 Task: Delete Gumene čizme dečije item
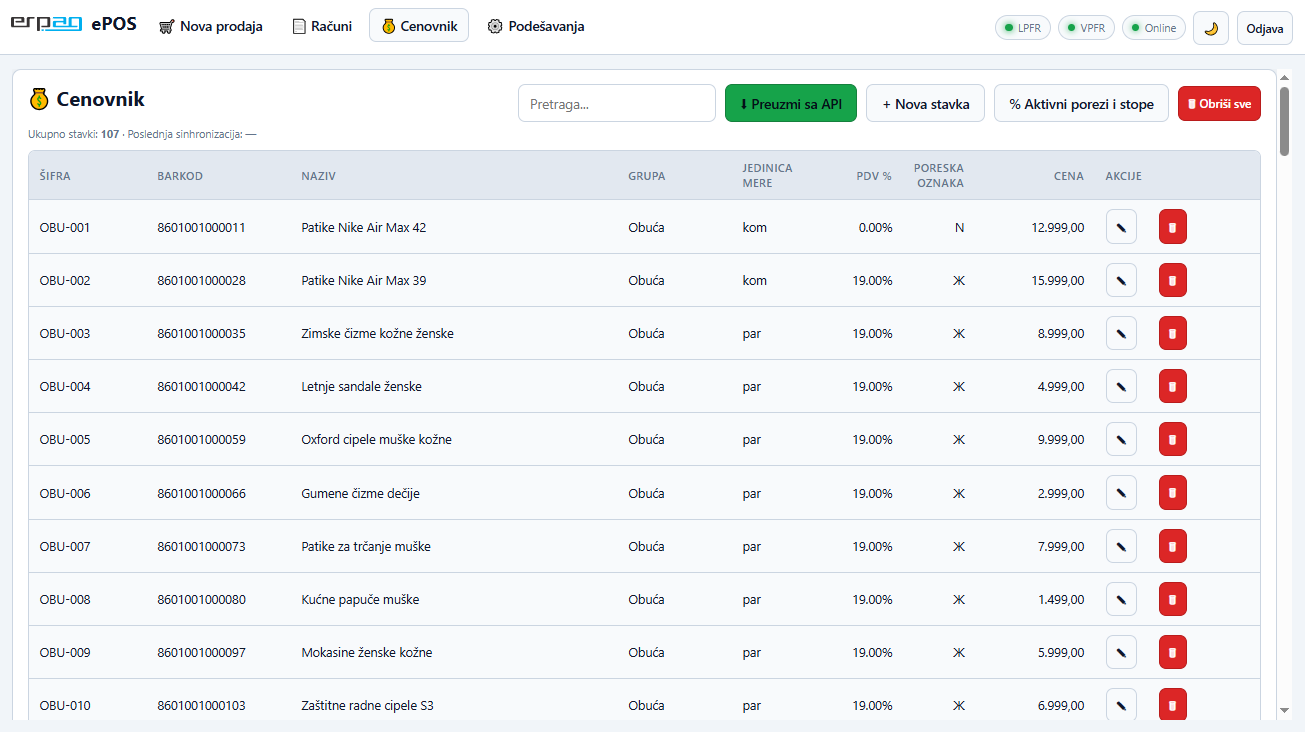pyautogui.click(x=1173, y=493)
